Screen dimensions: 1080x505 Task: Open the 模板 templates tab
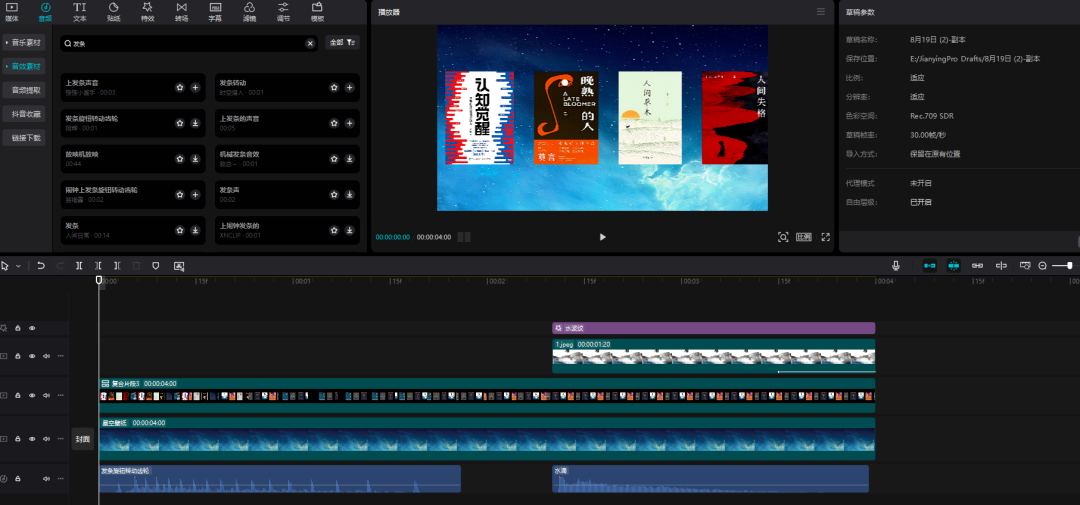(x=317, y=12)
